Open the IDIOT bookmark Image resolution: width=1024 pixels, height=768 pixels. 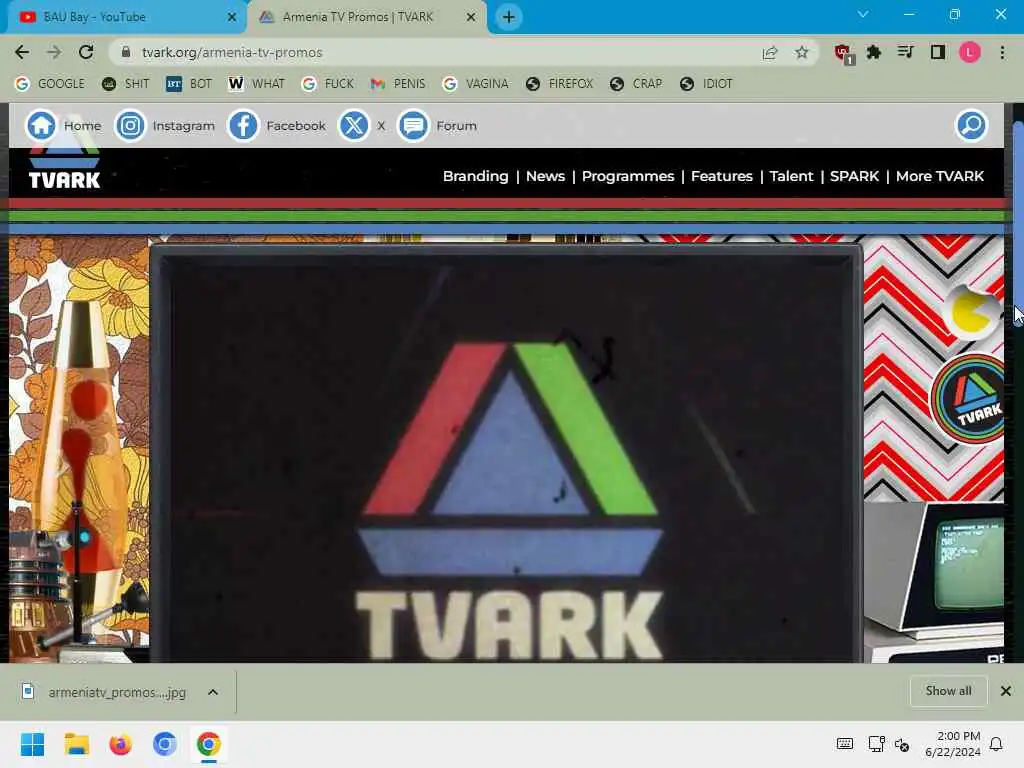[x=706, y=84]
